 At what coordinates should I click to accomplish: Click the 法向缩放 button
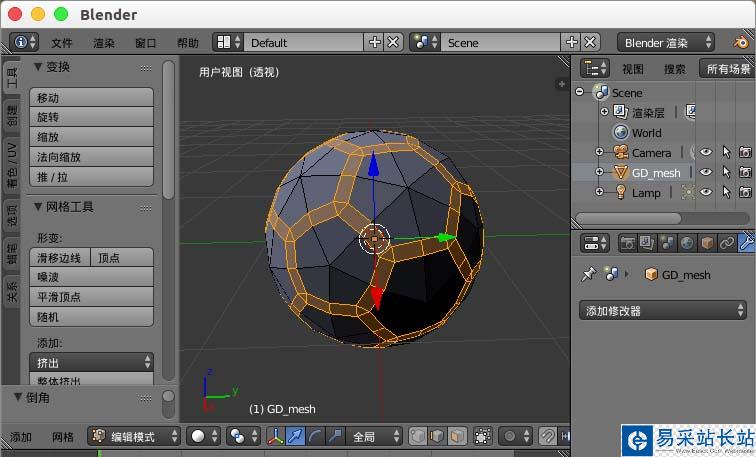[92, 157]
